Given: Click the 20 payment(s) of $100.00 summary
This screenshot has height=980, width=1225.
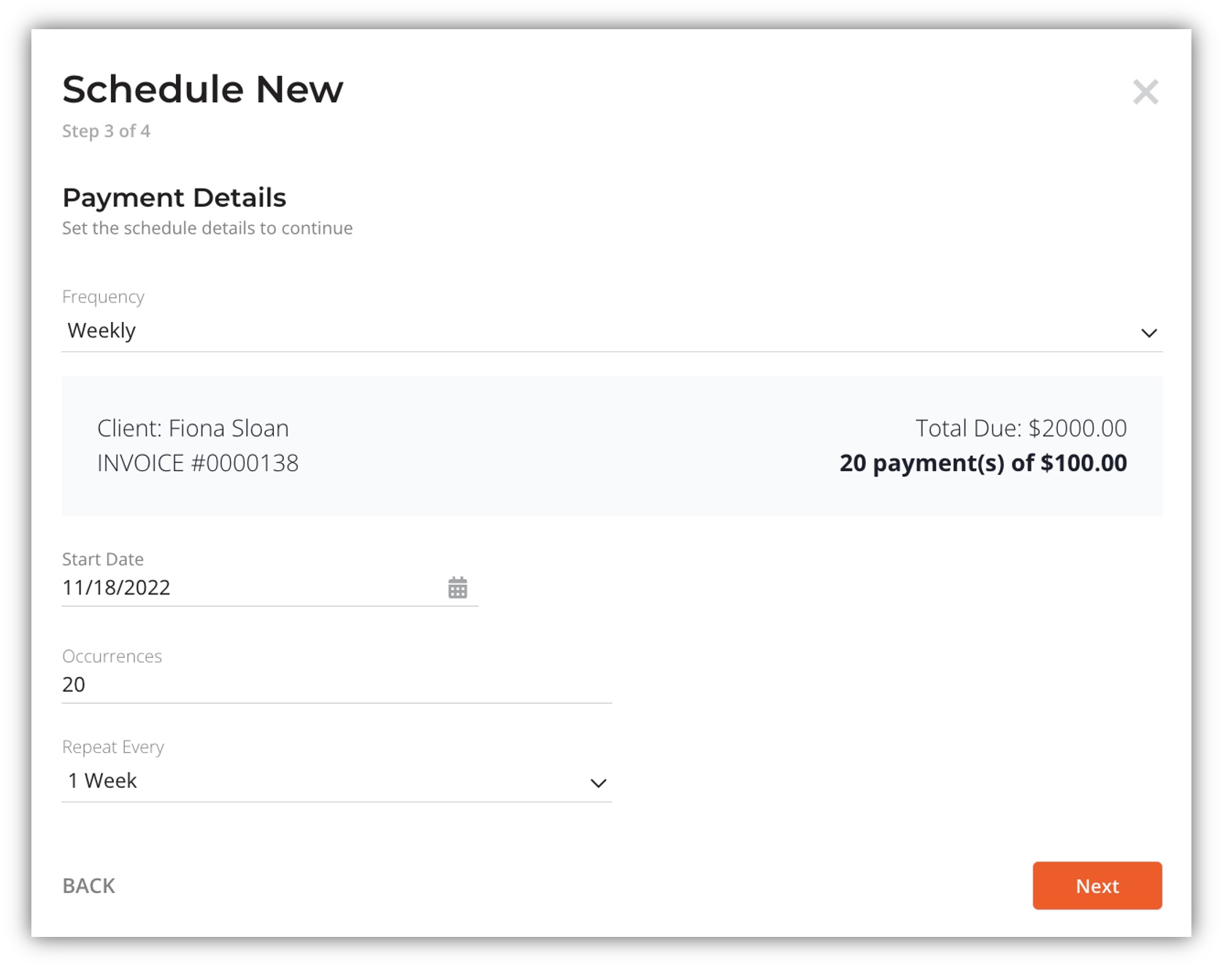Looking at the screenshot, I should [983, 463].
